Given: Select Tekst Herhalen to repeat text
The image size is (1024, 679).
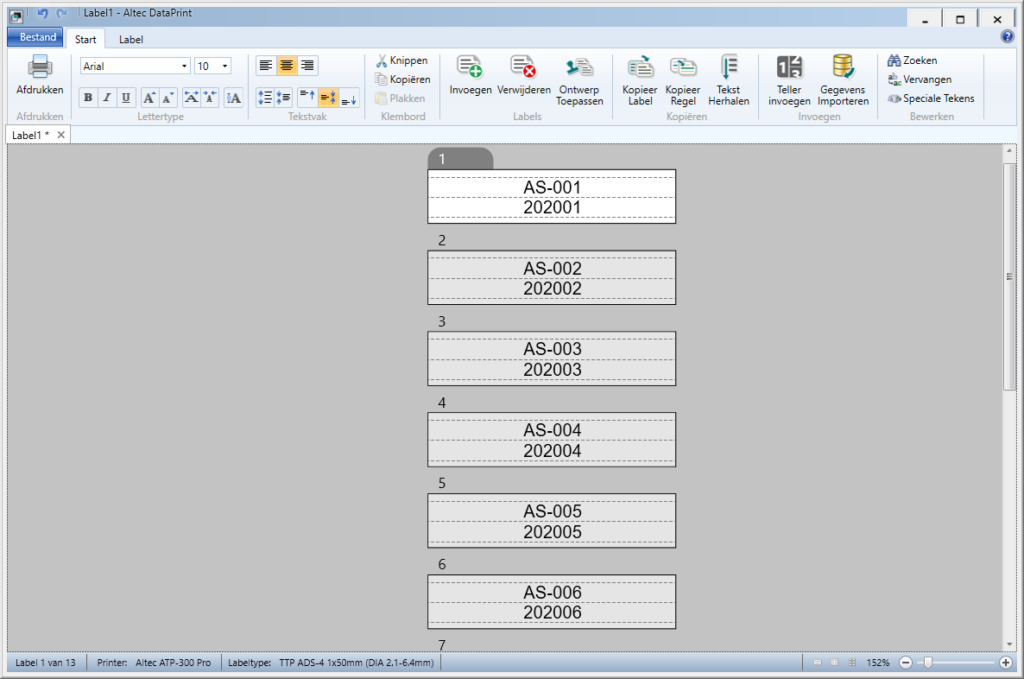Looking at the screenshot, I should click(x=728, y=80).
